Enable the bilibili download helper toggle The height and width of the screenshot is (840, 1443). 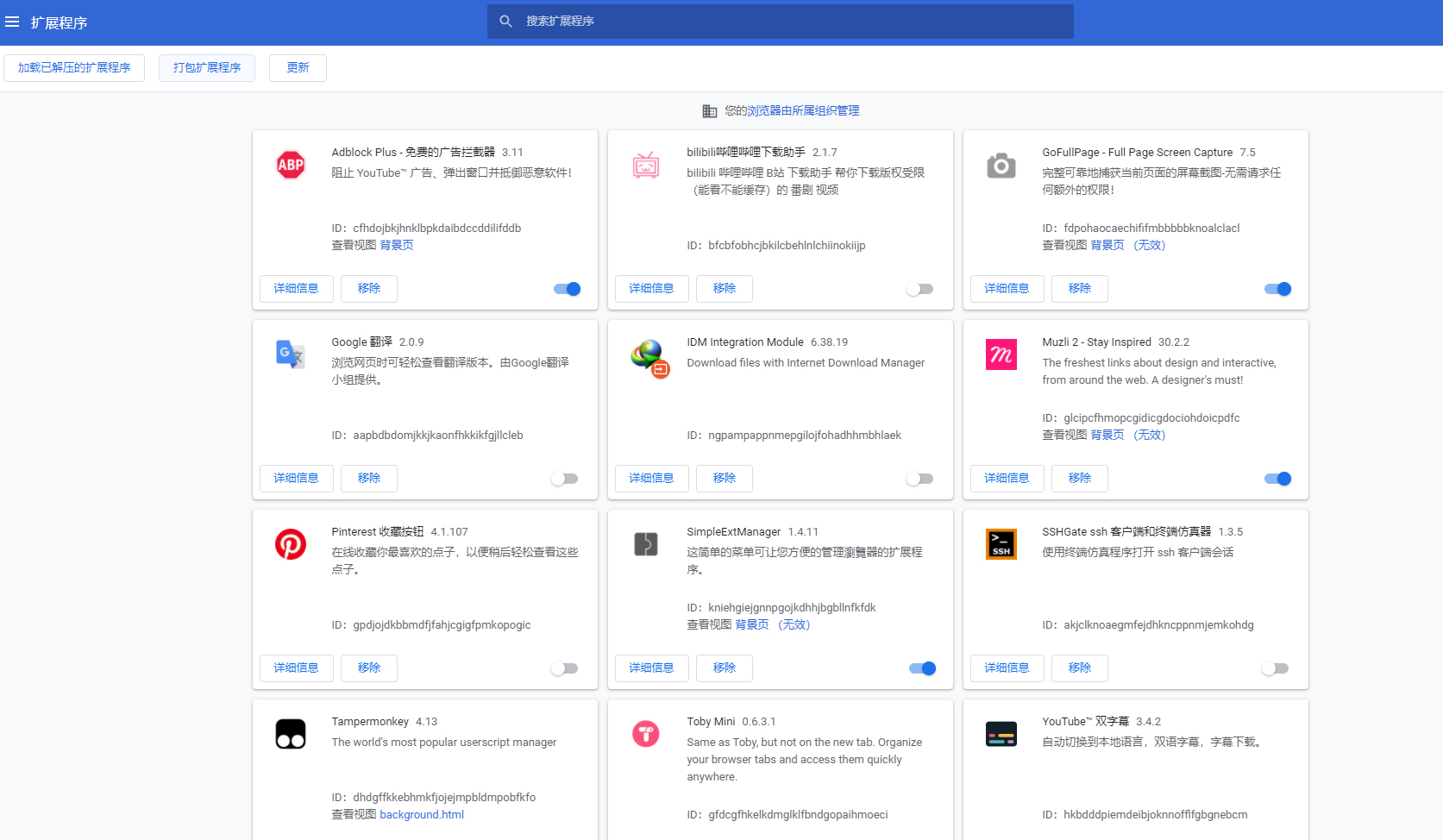pyautogui.click(x=919, y=289)
